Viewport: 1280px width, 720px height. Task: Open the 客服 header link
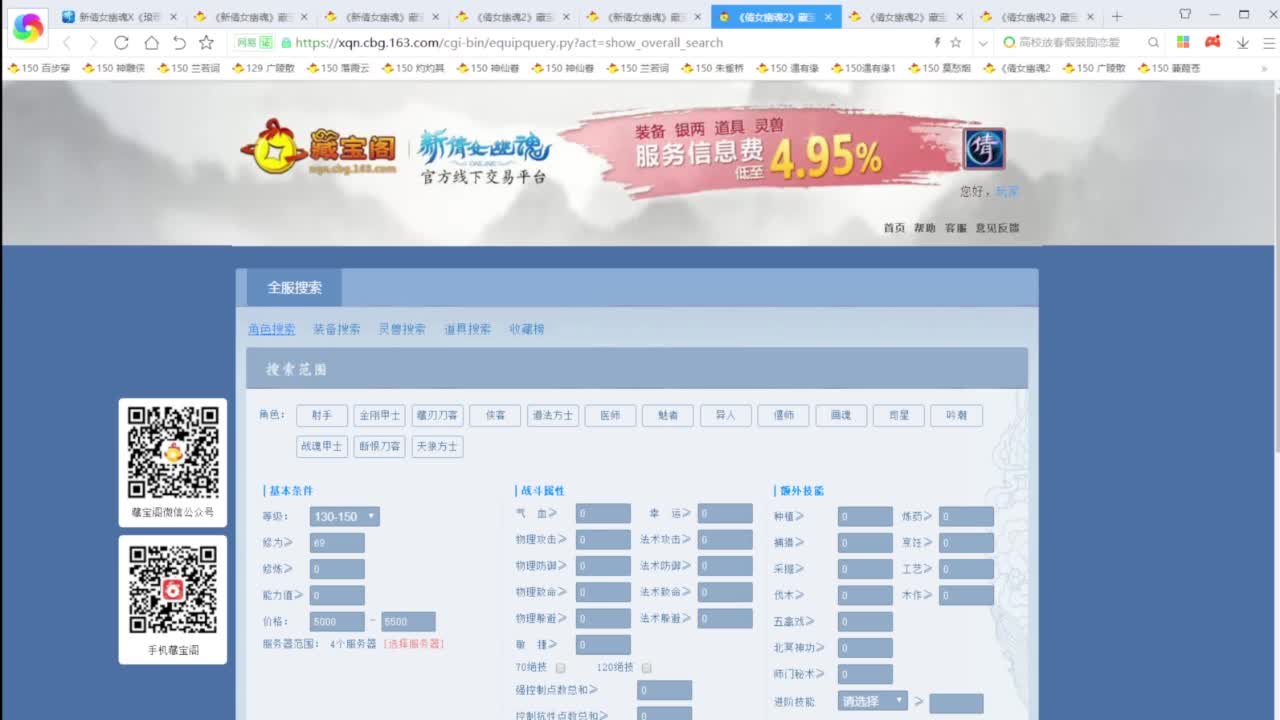tap(956, 228)
